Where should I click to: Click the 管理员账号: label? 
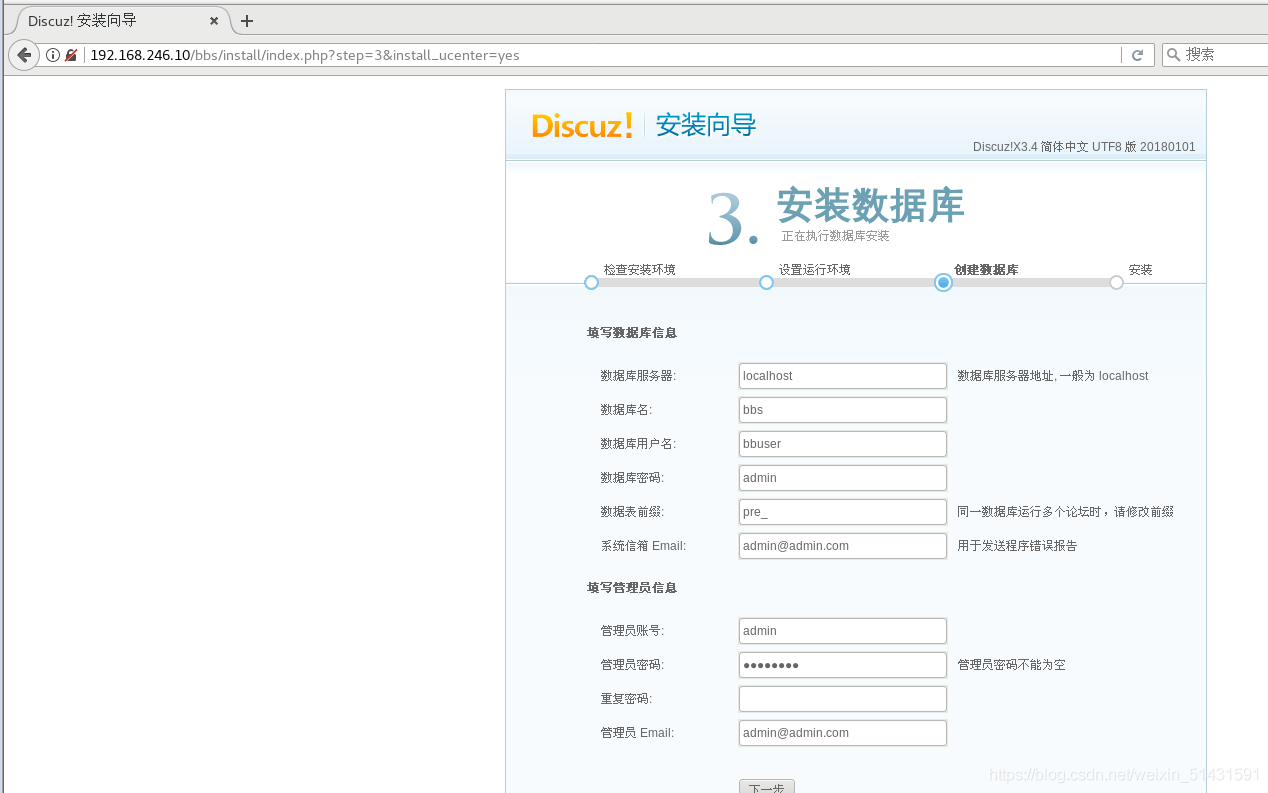coord(632,631)
